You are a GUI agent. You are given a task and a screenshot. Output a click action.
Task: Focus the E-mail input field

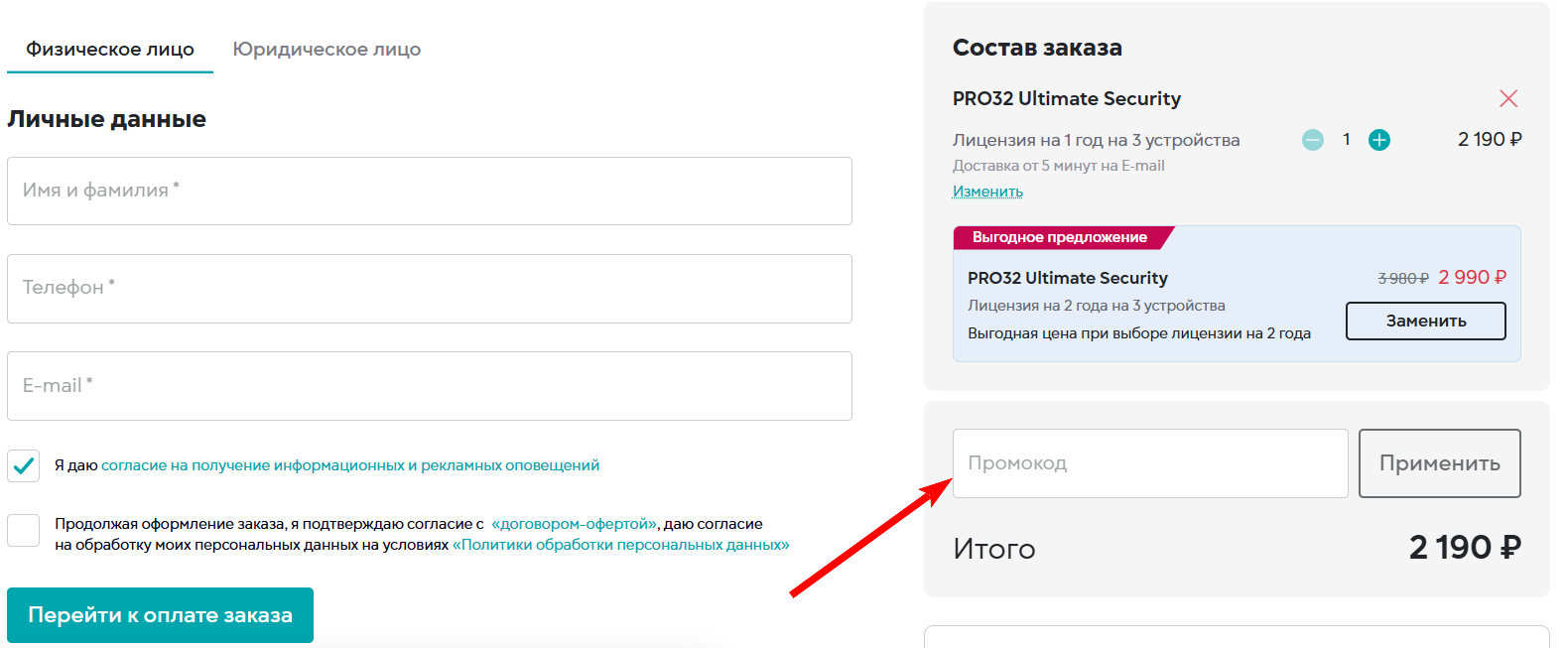click(429, 385)
